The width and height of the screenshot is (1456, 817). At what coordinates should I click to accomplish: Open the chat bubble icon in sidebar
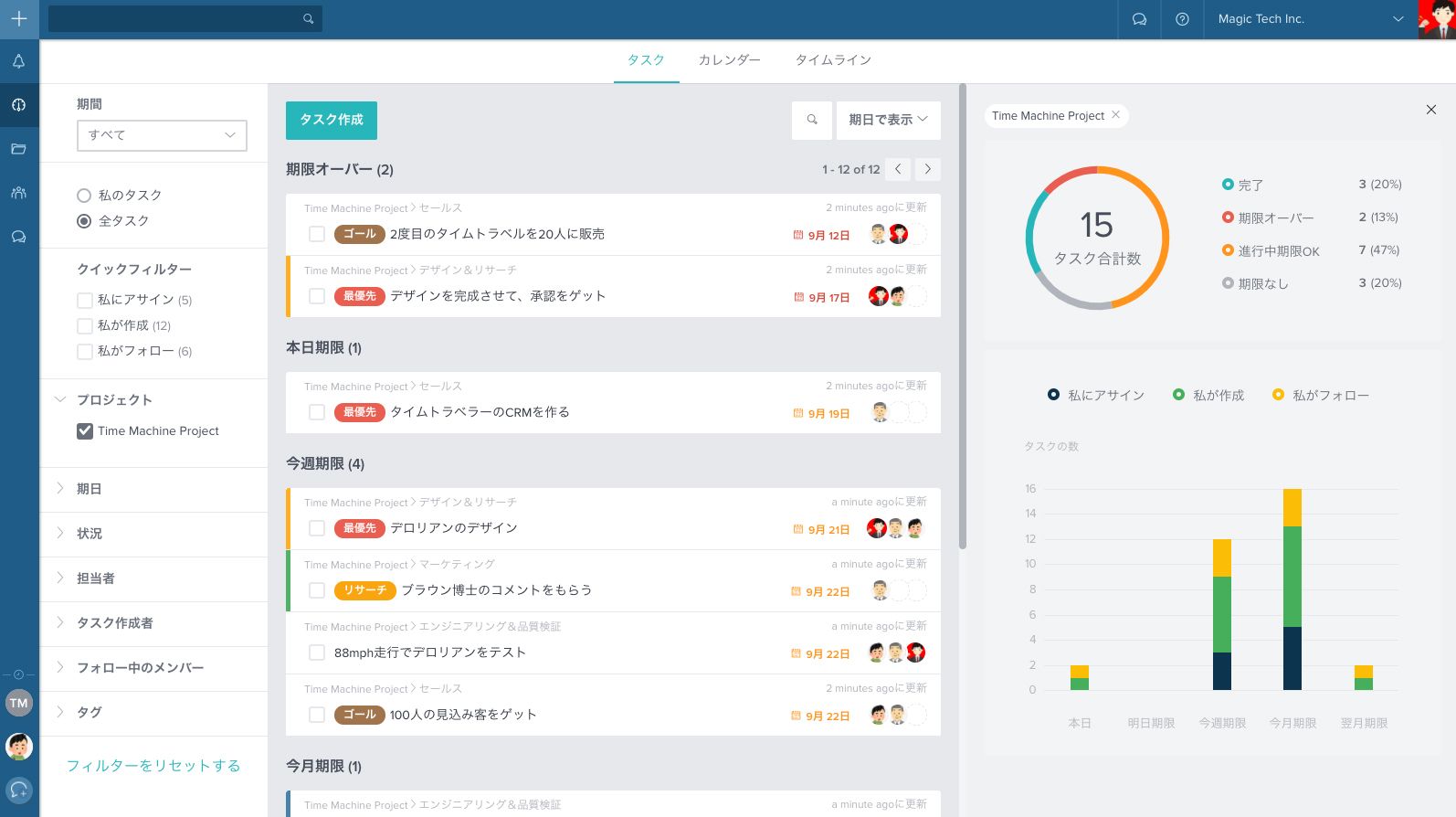point(18,237)
